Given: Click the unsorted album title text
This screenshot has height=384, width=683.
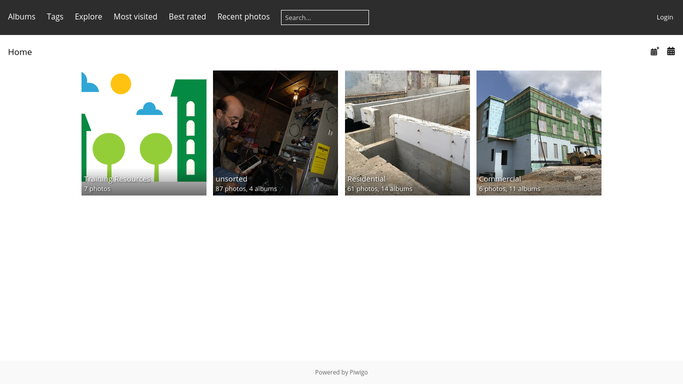Looking at the screenshot, I should click(231, 179).
